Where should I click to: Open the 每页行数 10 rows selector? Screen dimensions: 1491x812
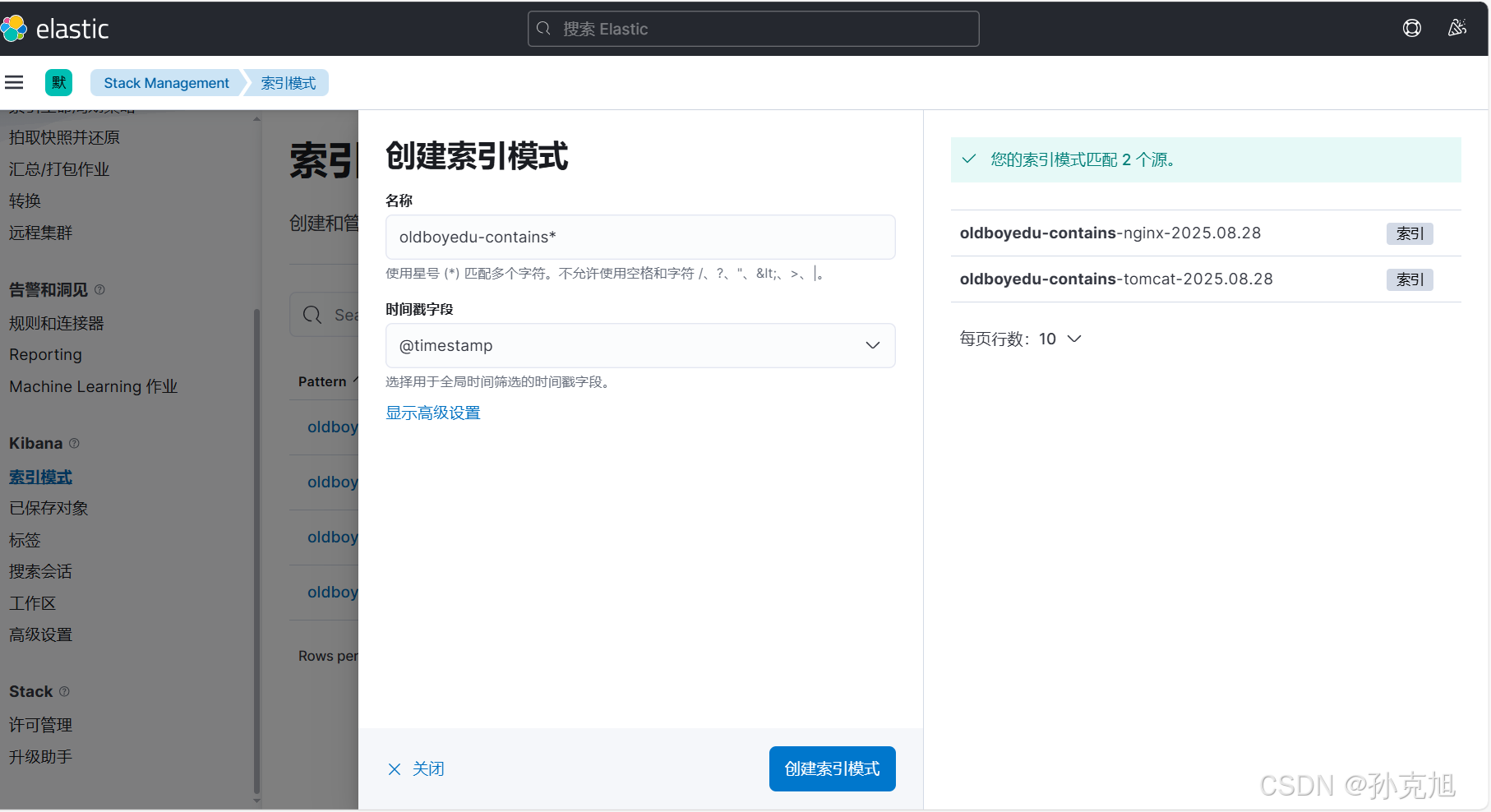1020,339
